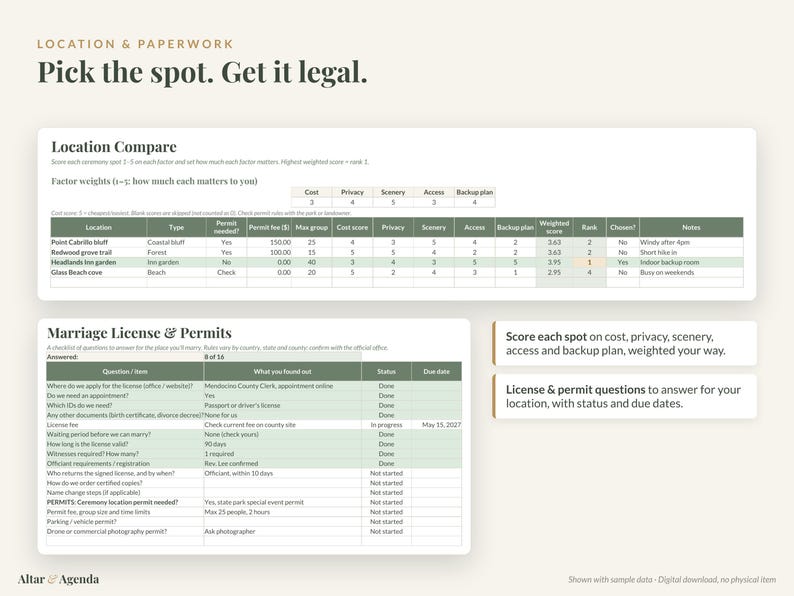Select the Glass Beach cove location cell

tap(98, 272)
